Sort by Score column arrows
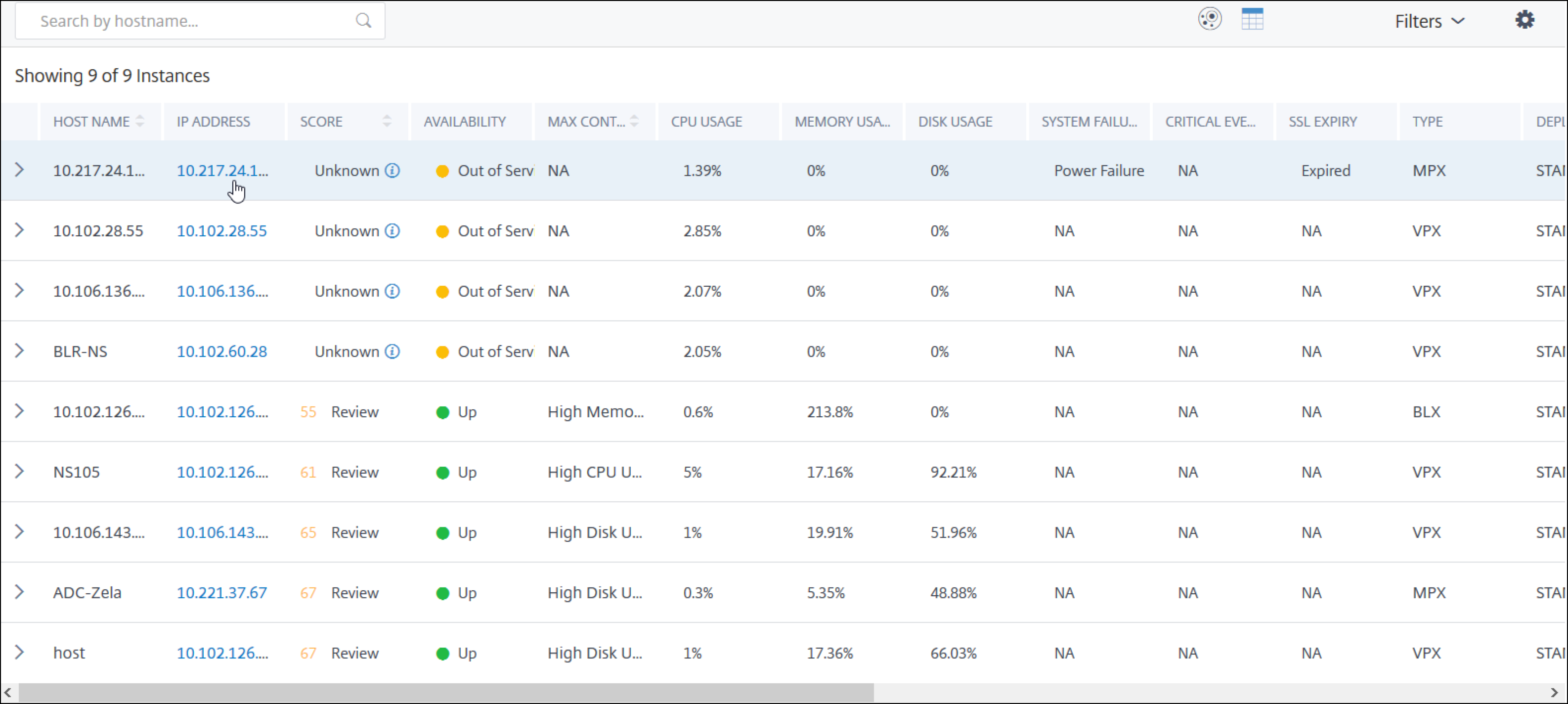 tap(387, 121)
